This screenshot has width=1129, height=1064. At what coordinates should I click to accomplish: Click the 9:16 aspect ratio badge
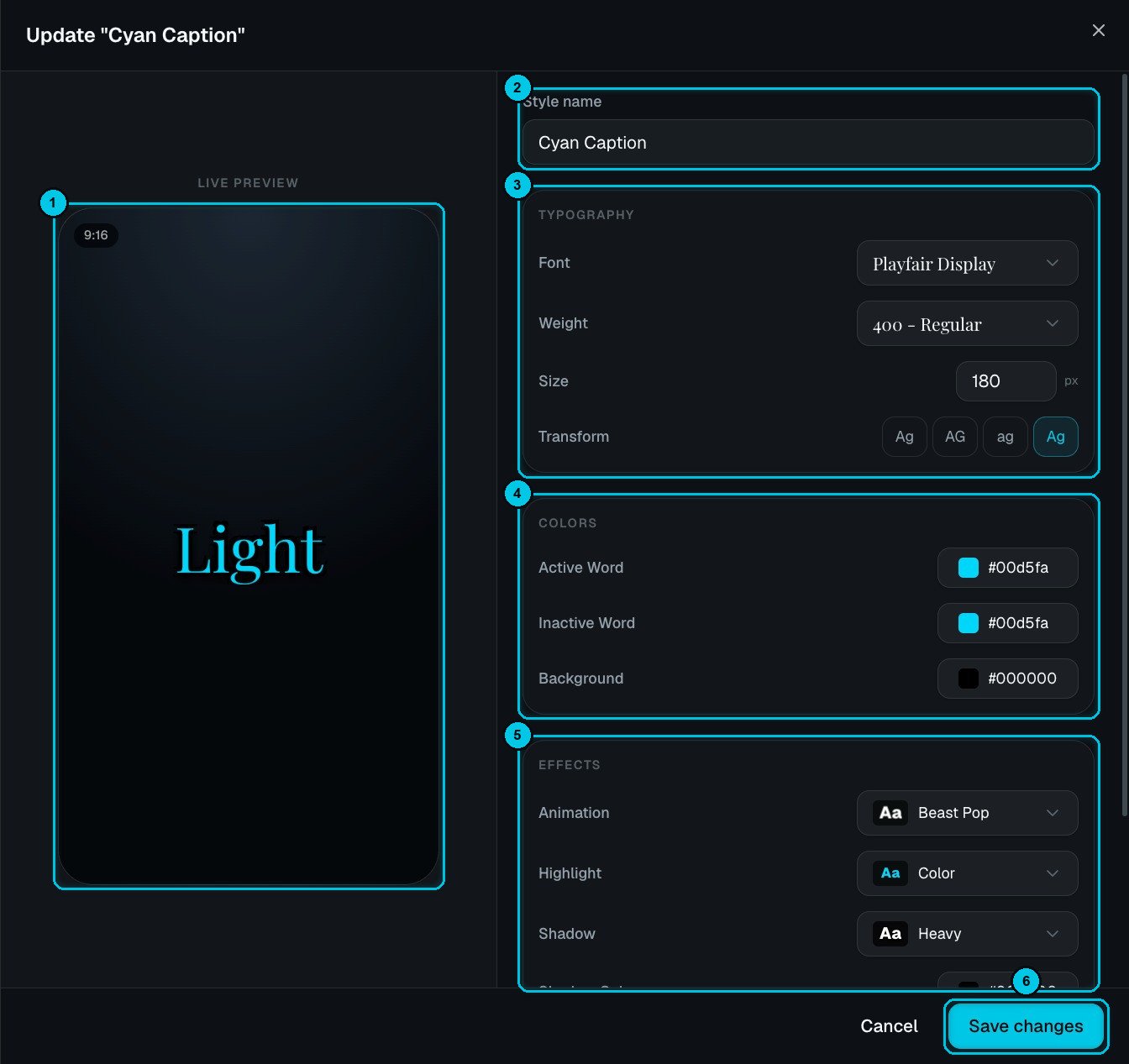click(x=96, y=235)
